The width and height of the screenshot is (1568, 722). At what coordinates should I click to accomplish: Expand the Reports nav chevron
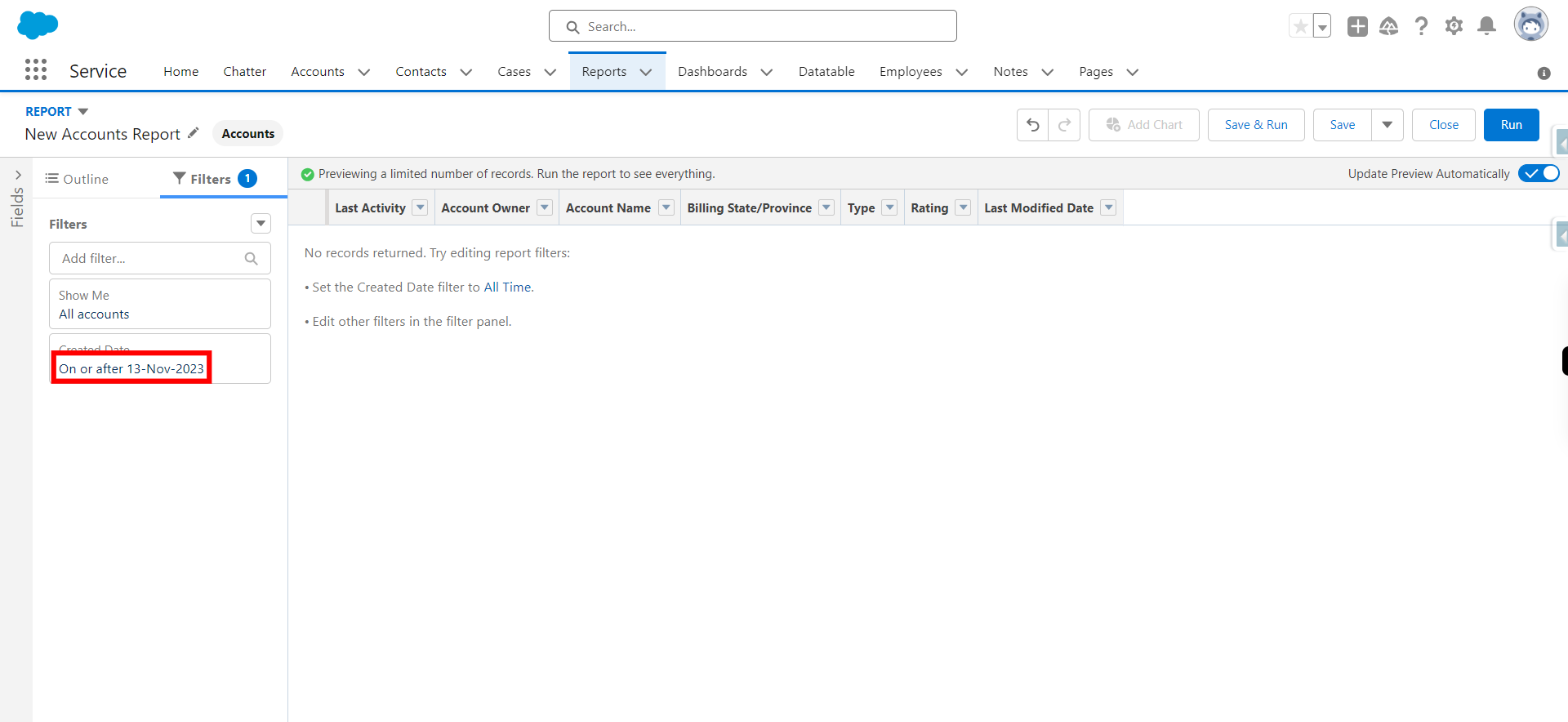coord(646,72)
